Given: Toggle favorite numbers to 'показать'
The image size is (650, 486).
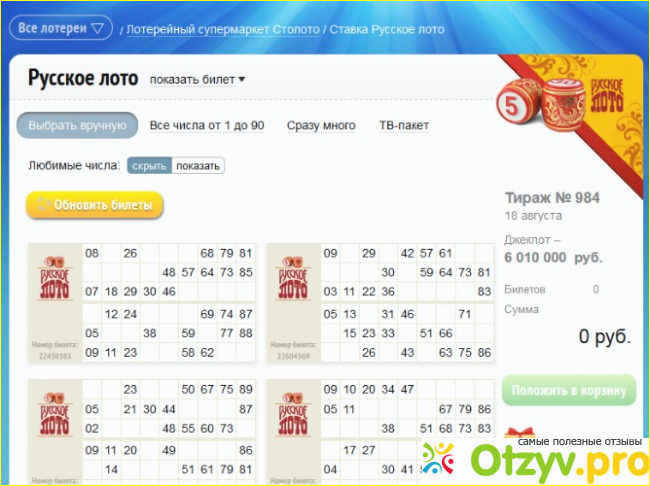Looking at the screenshot, I should [198, 166].
